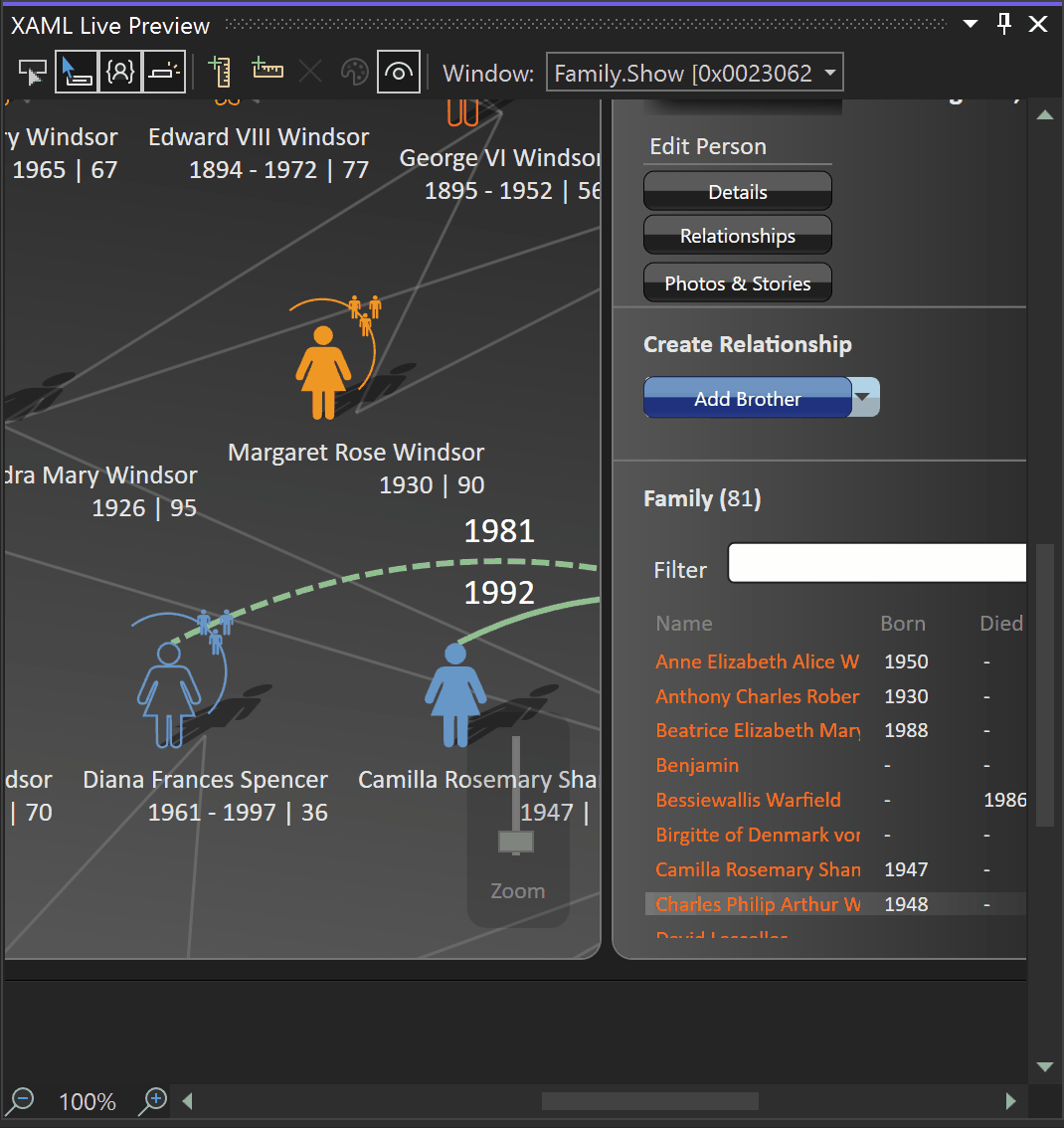Screen dimensions: 1064x1128
Task: Add a new vertical ruler
Action: click(x=218, y=71)
